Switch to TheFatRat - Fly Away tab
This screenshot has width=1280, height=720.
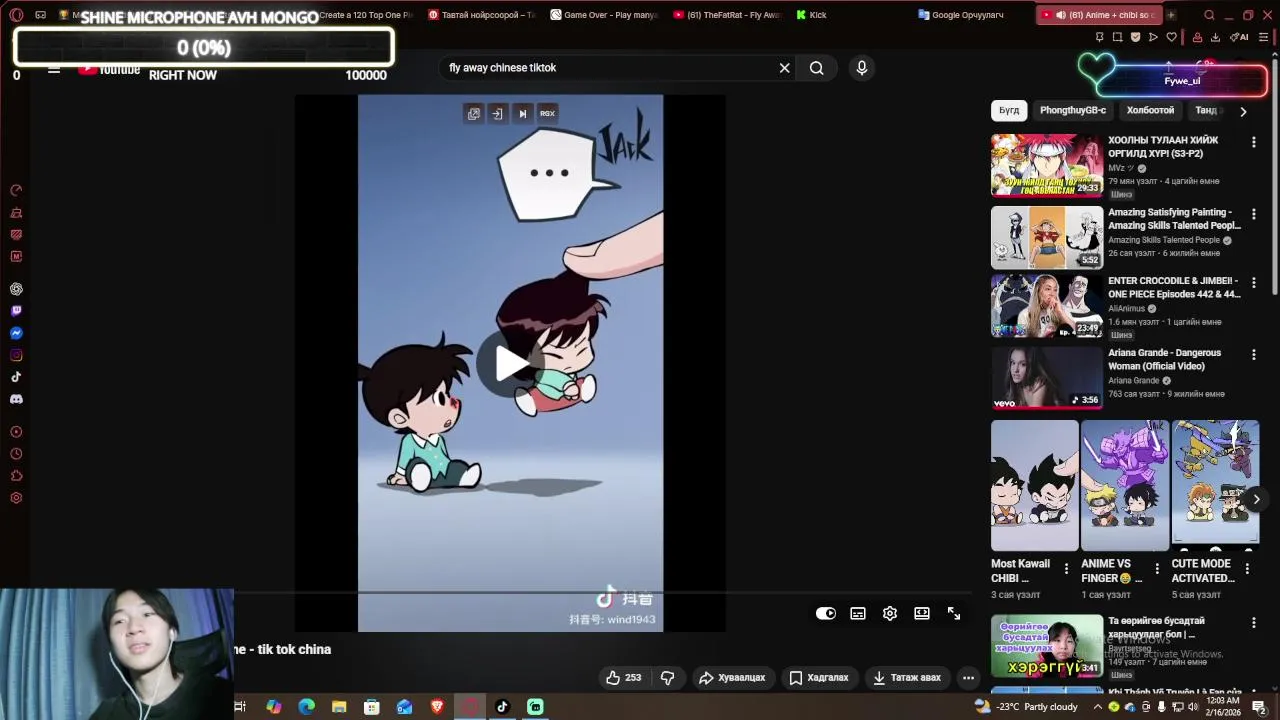point(727,15)
